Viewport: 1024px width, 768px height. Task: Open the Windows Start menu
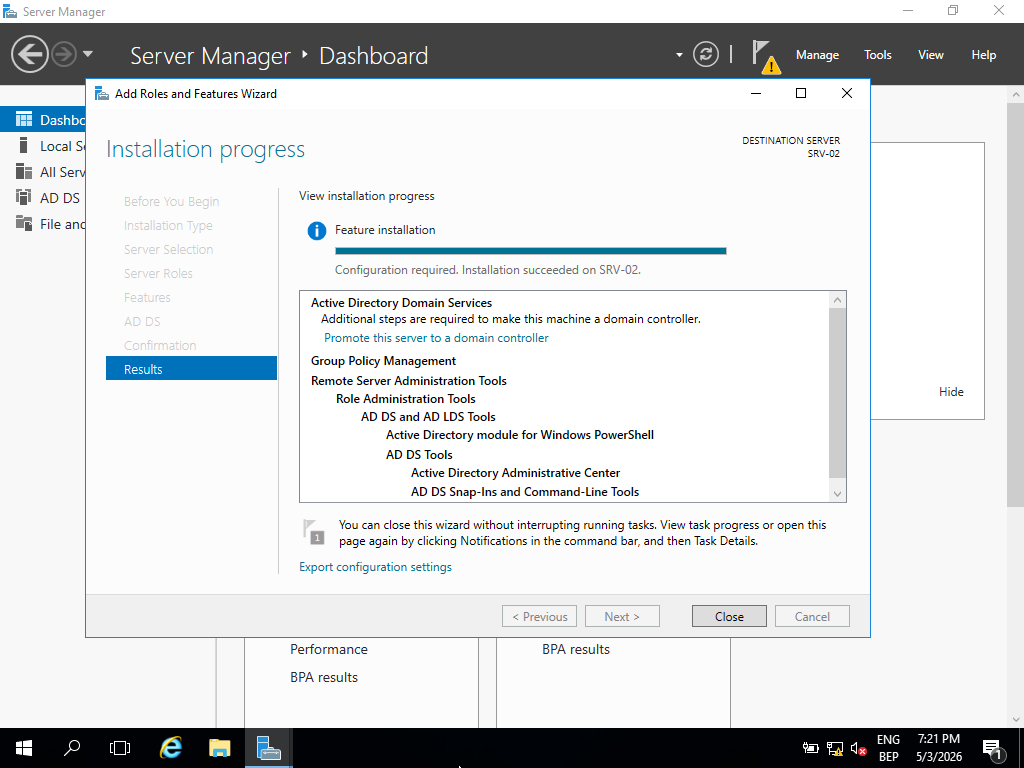click(x=24, y=748)
